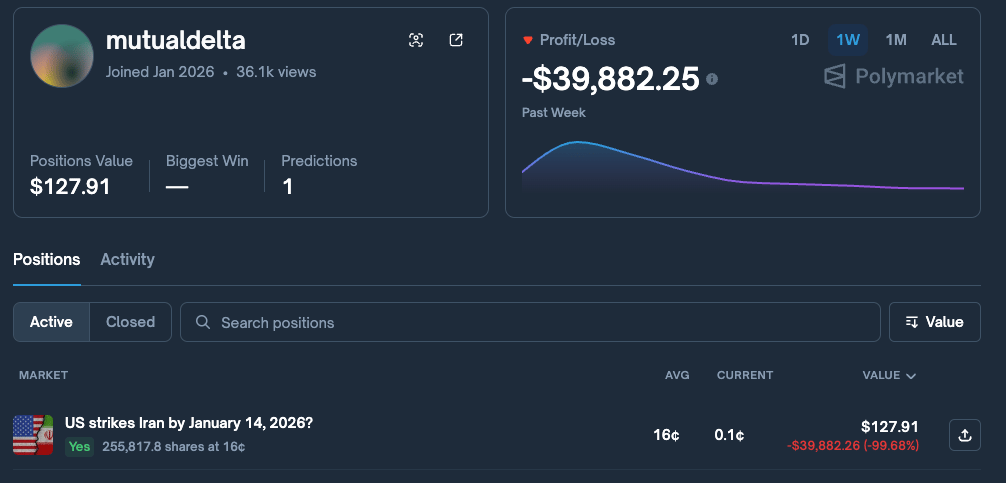
Task: Open the external link icon beside the username
Action: (x=456, y=40)
